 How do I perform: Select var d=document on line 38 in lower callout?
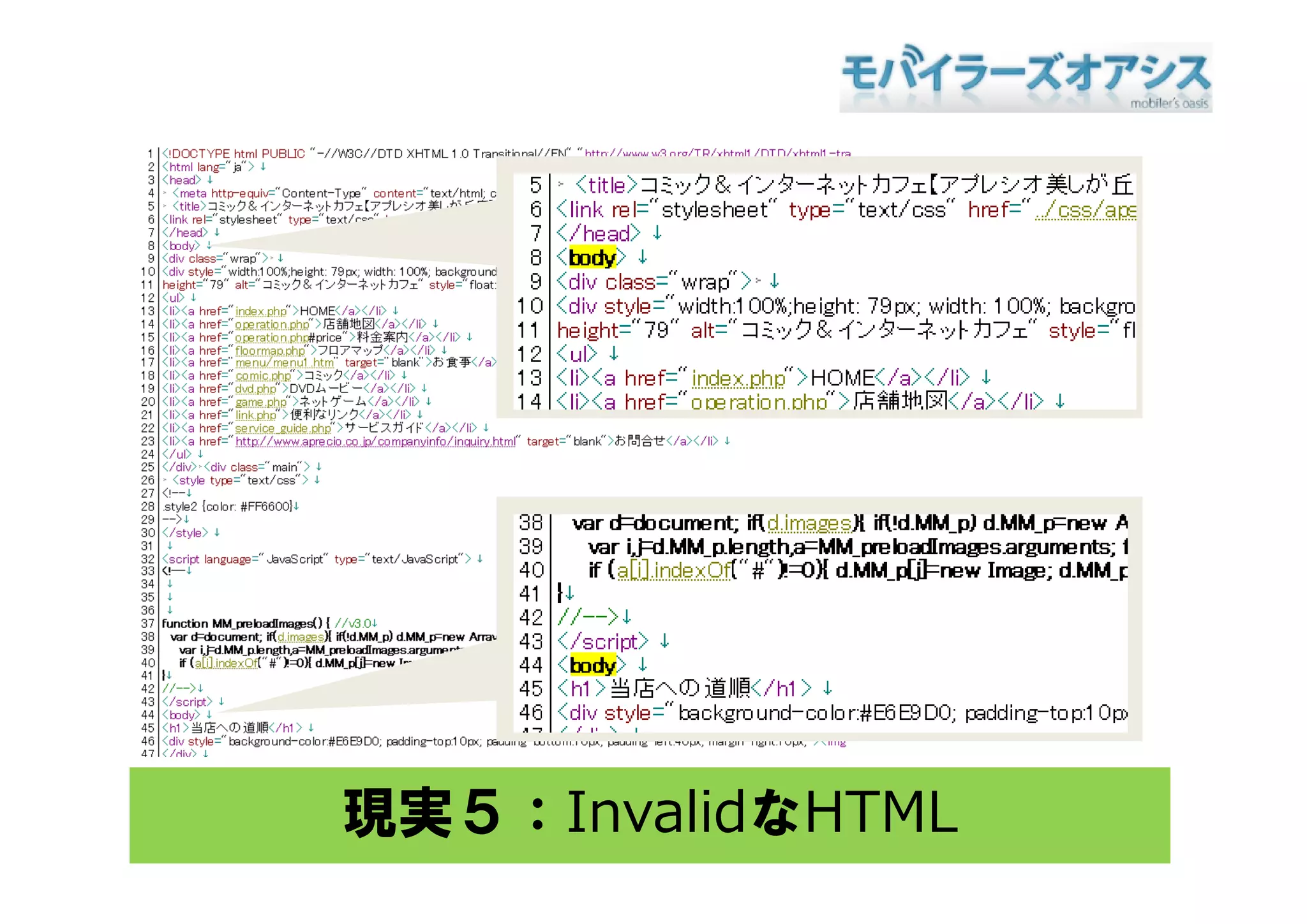click(655, 523)
